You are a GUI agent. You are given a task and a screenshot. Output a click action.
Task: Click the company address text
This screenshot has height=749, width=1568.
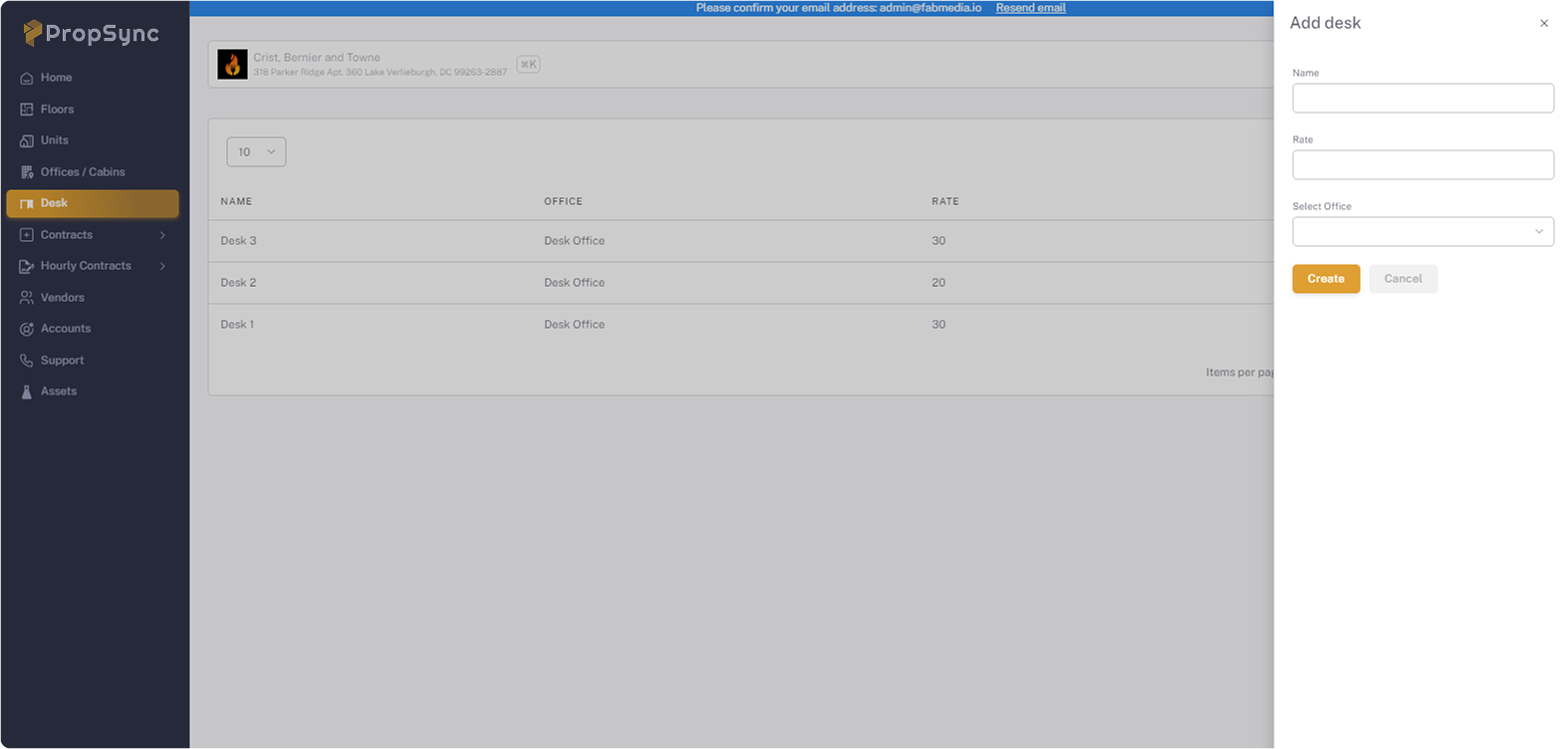click(x=380, y=73)
